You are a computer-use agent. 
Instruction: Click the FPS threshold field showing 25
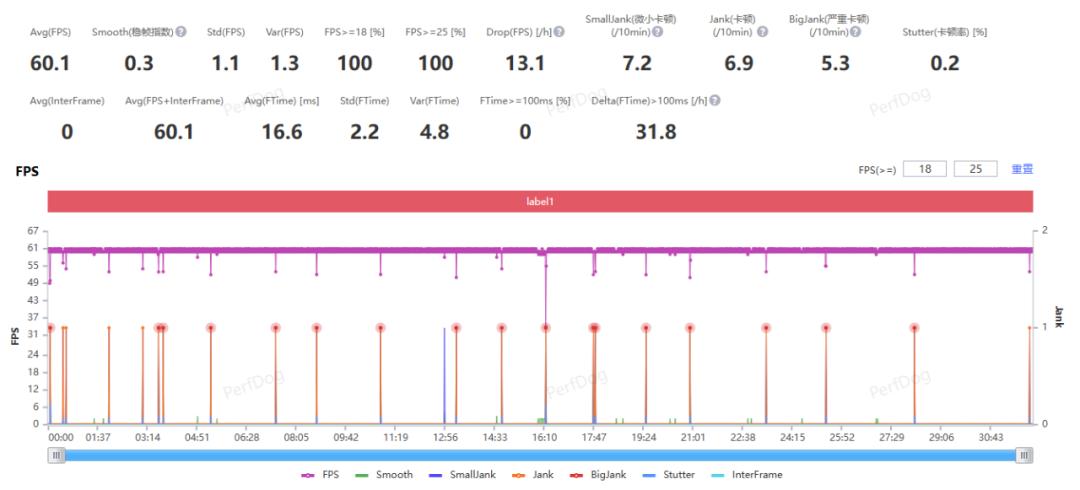pyautogui.click(x=975, y=169)
